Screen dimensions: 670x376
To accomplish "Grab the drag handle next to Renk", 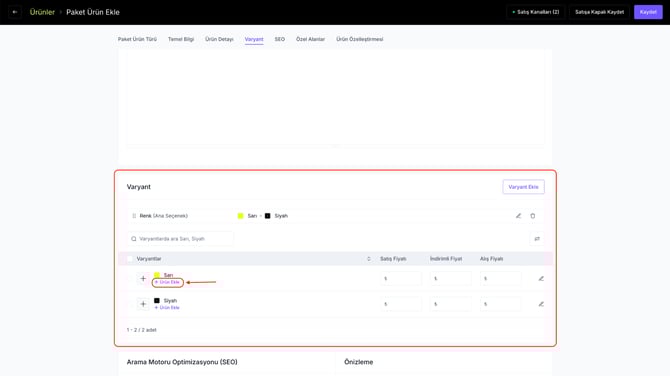I will 134,216.
